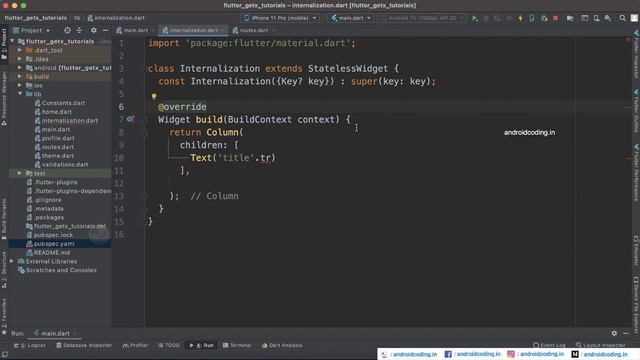The width and height of the screenshot is (640, 360).
Task: Open the Dart Analysis tab
Action: tap(282, 345)
